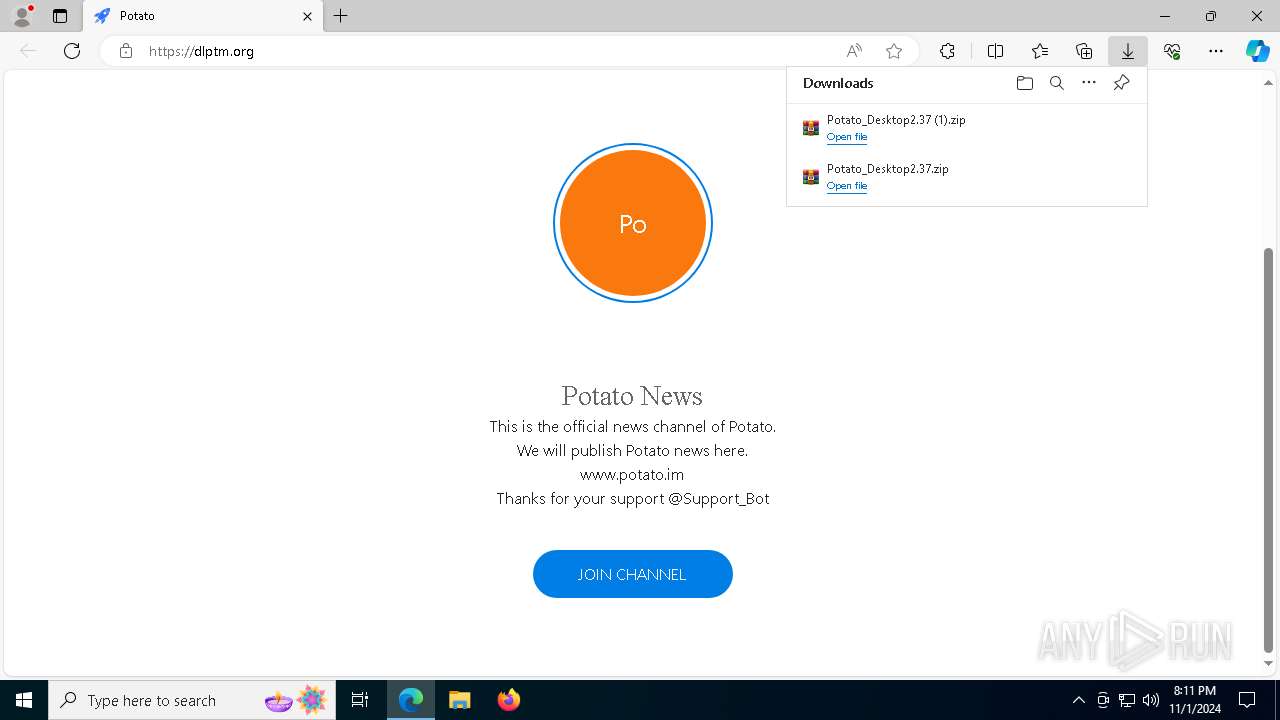Close the Potato tab
The width and height of the screenshot is (1280, 720).
pyautogui.click(x=307, y=16)
